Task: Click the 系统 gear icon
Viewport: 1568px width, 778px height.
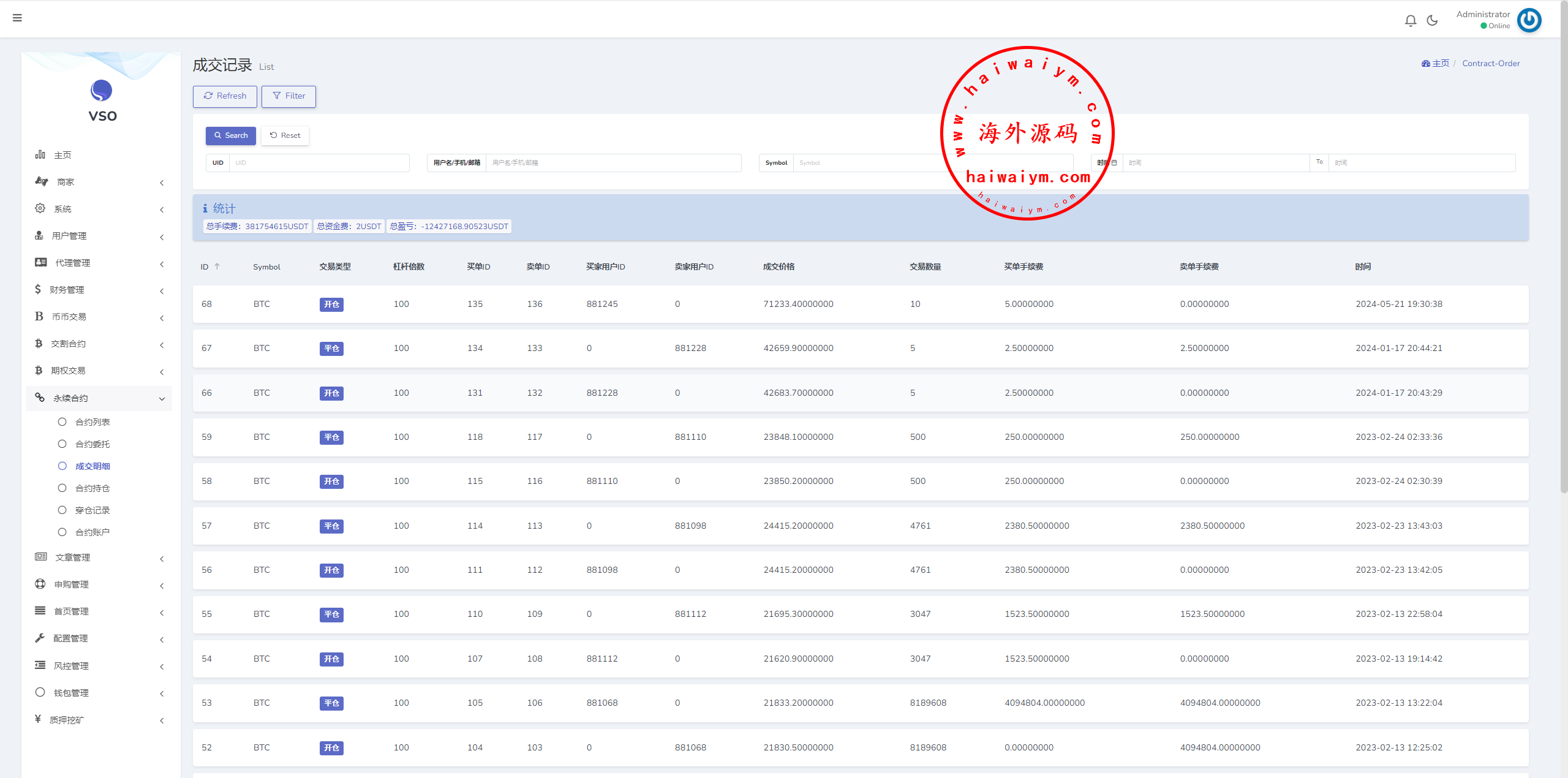Action: coord(40,208)
